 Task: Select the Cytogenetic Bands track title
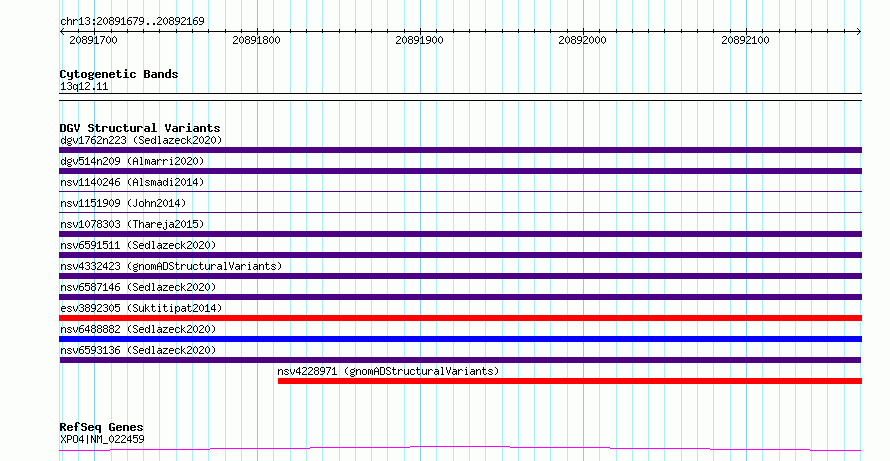[x=119, y=74]
